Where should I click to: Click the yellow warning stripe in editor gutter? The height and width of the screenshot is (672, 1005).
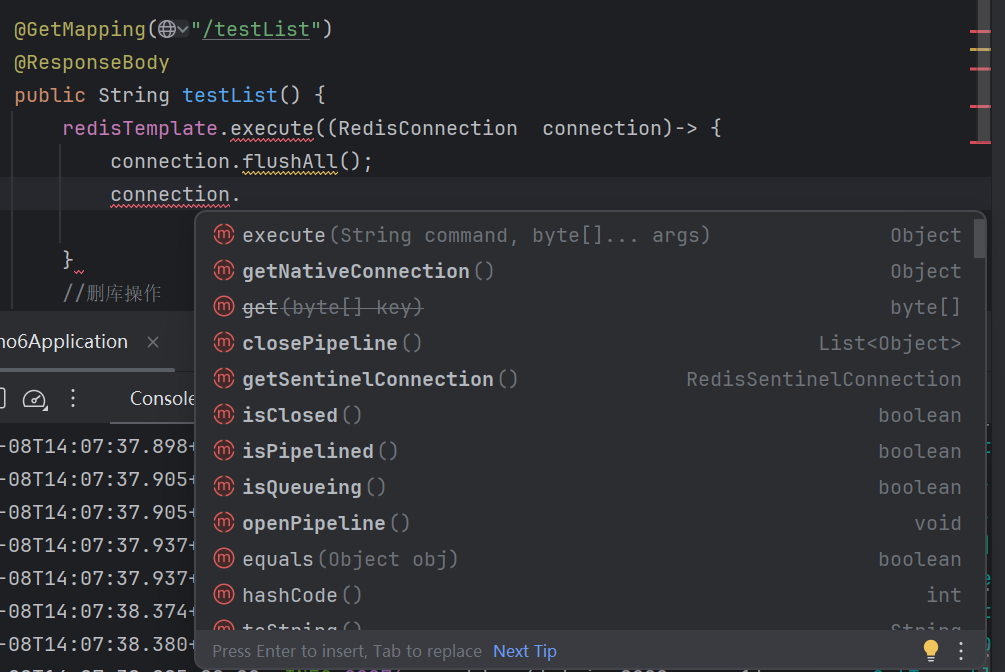coord(980,49)
